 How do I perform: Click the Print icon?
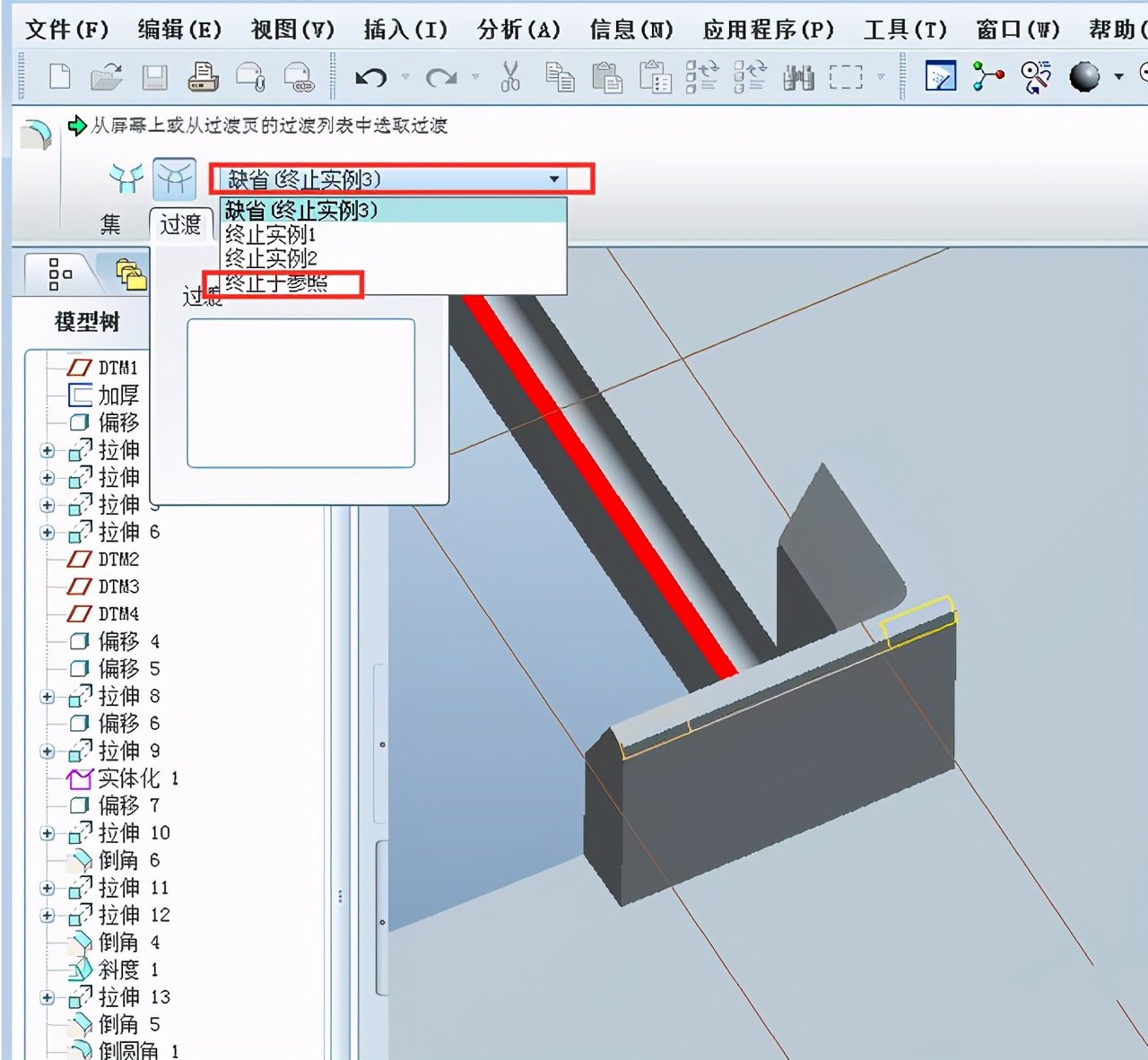click(203, 77)
